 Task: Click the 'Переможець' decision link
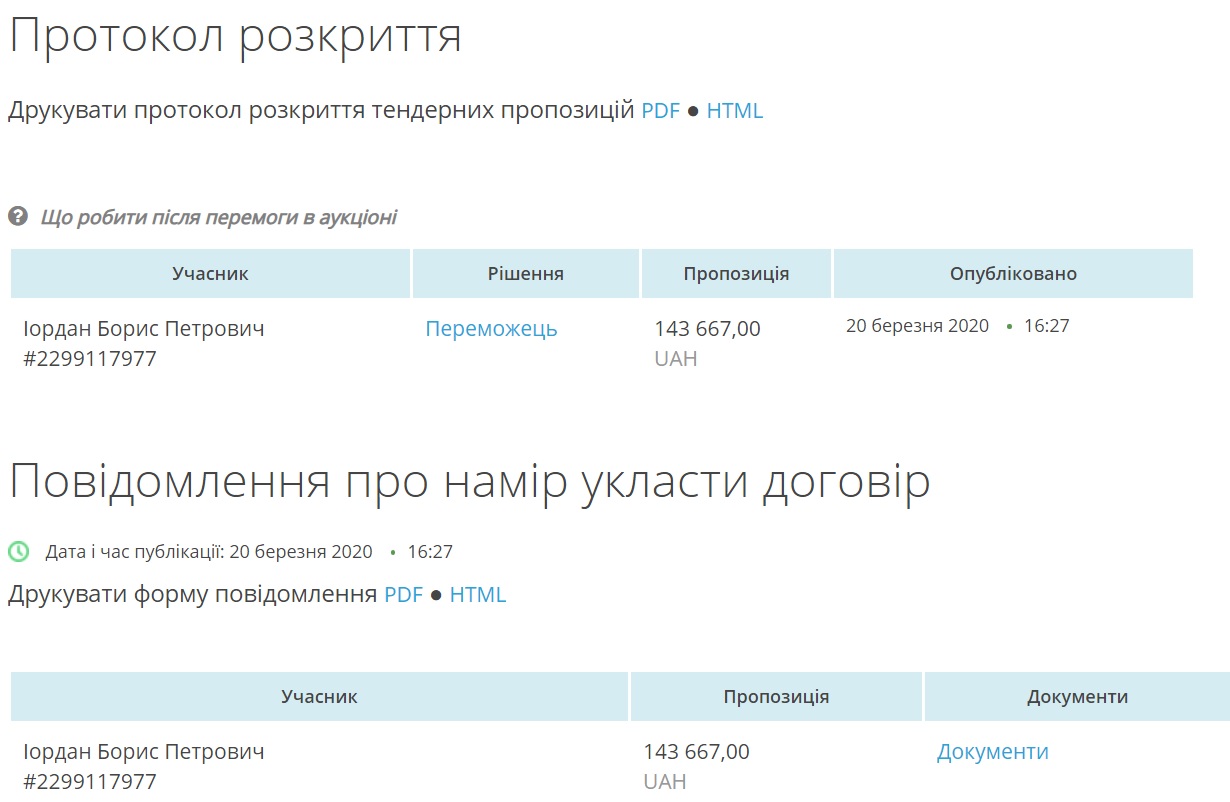pos(491,329)
